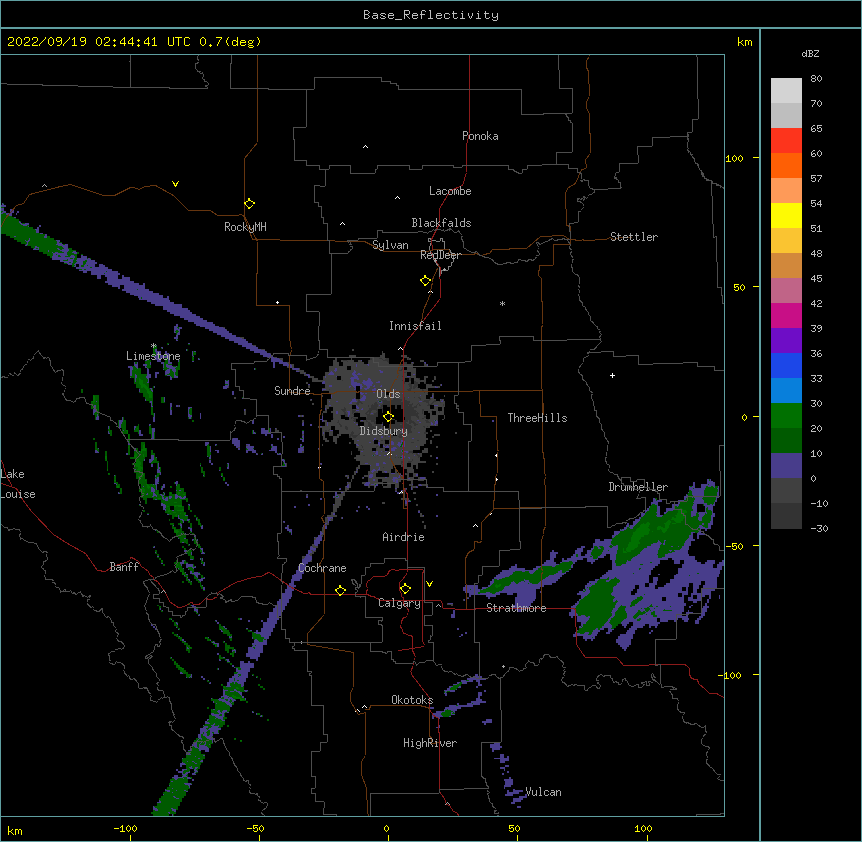Click the Vulcan label
Image resolution: width=862 pixels, height=842 pixels.
tap(543, 792)
